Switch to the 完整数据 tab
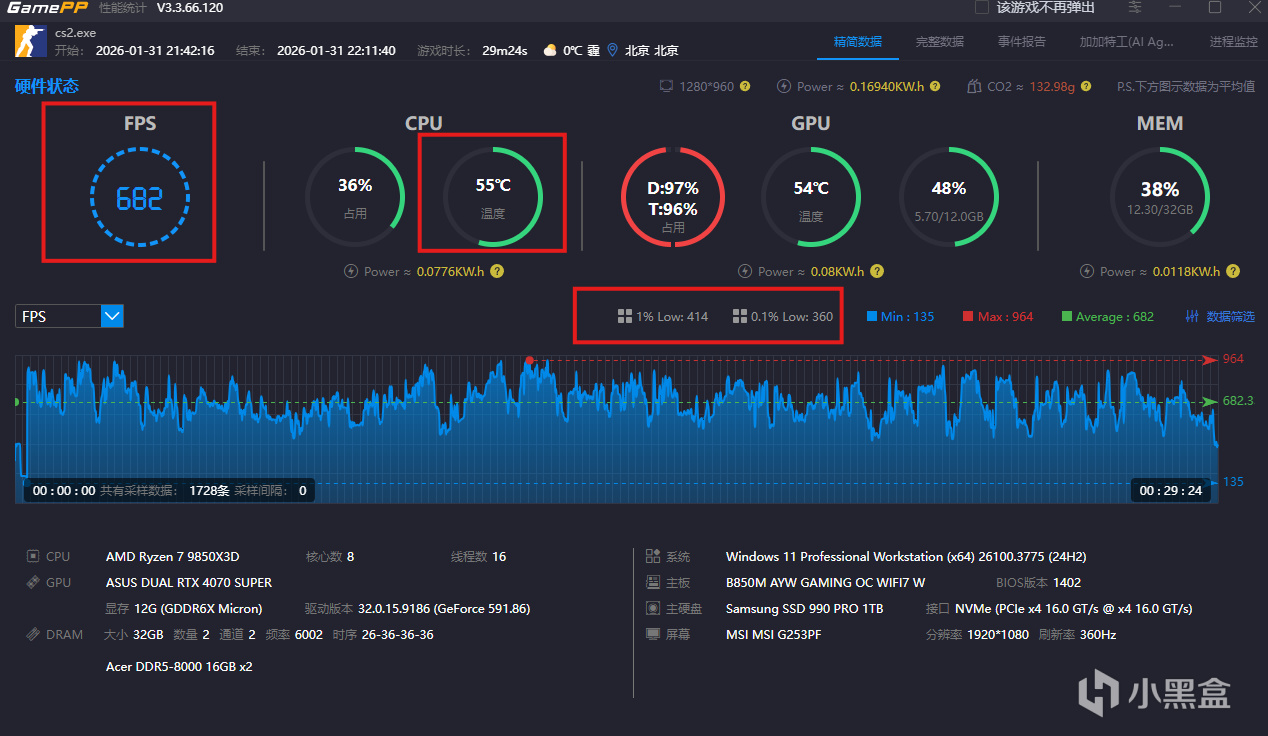1268x736 pixels. [x=939, y=42]
